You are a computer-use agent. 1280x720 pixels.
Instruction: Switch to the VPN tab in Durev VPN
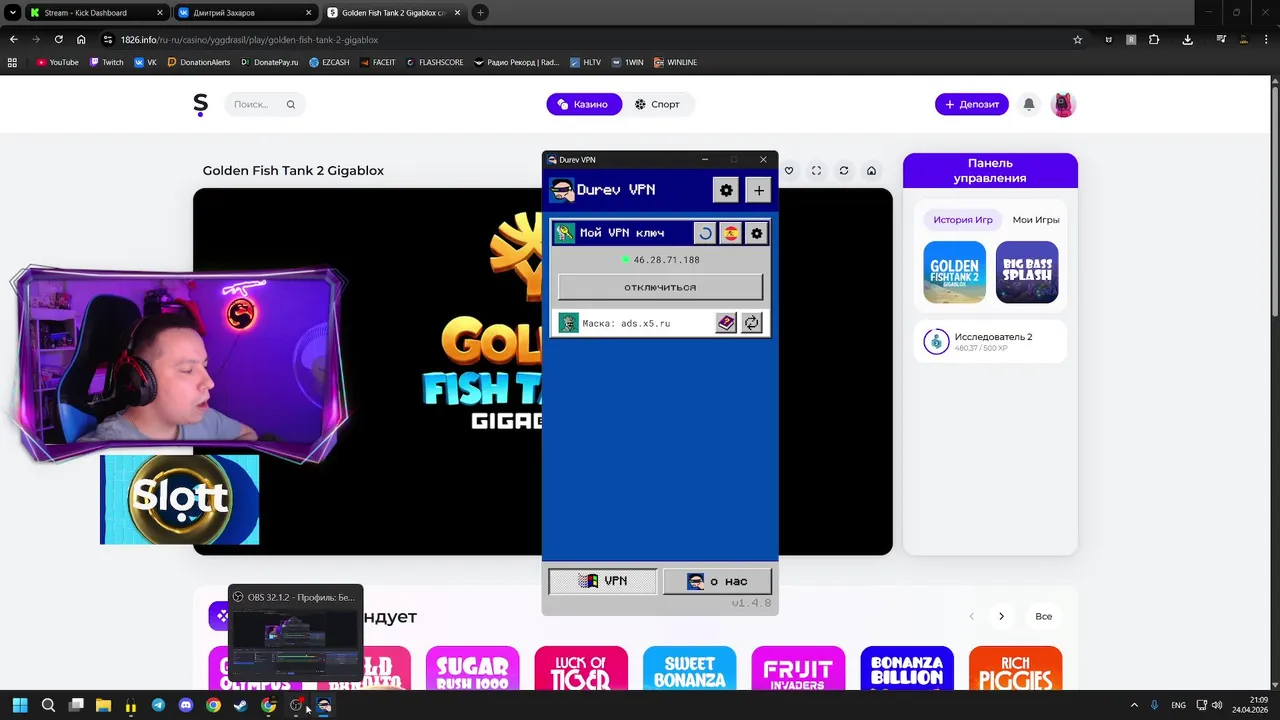tap(603, 581)
